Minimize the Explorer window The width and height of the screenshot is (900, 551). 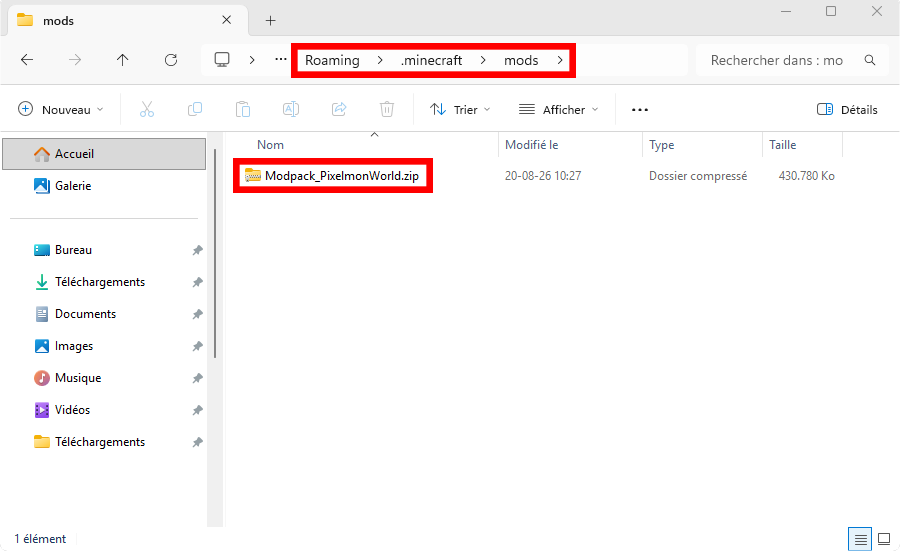[x=786, y=11]
